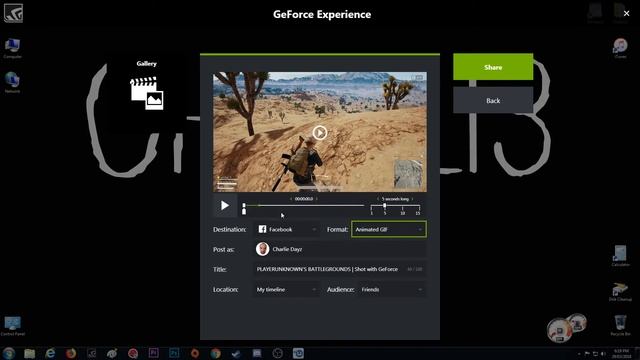Step timestamp back with left arrow
640x360 pixels.
click(291, 199)
